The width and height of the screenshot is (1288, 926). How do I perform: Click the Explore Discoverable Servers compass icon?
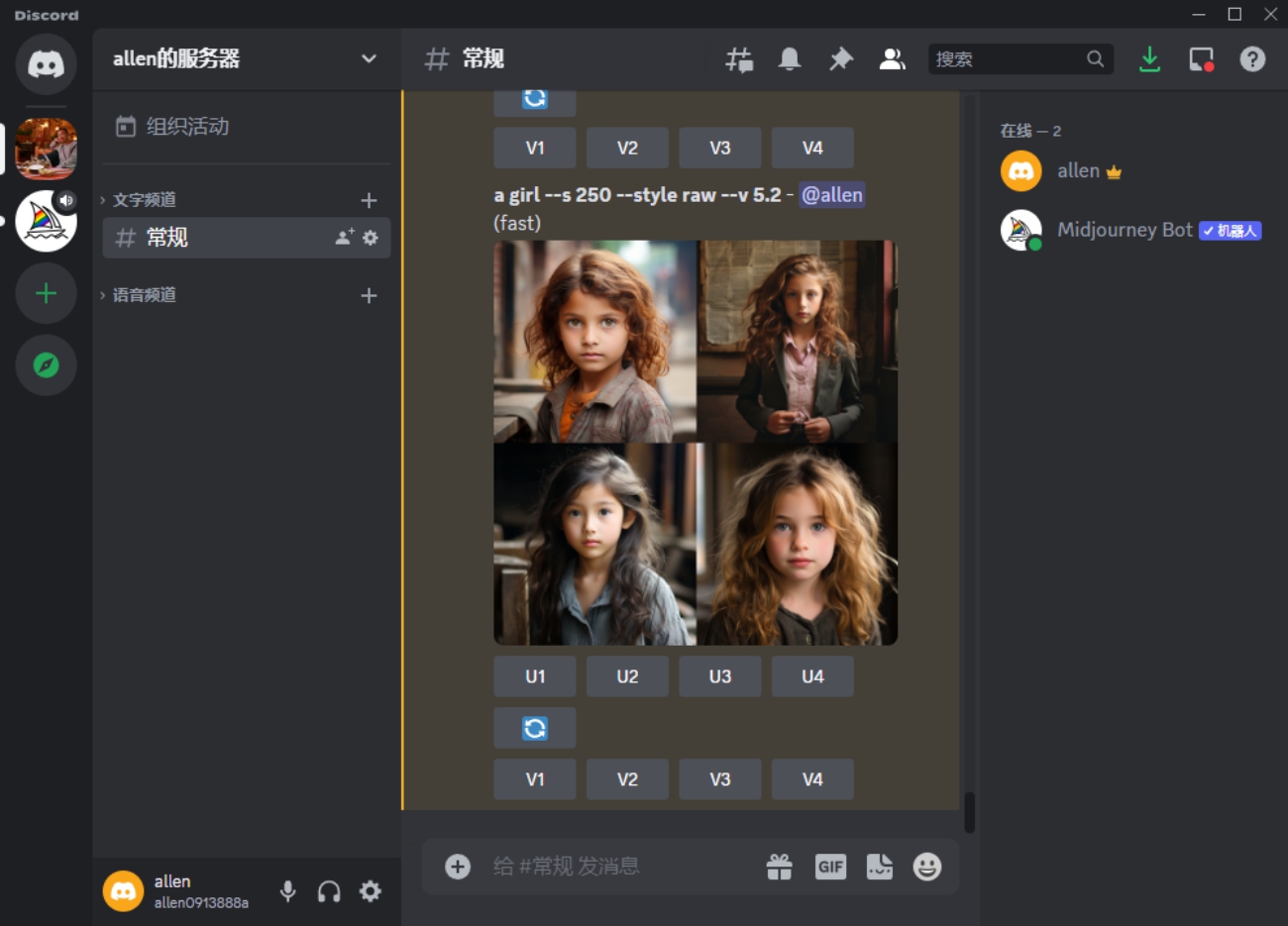coord(46,365)
